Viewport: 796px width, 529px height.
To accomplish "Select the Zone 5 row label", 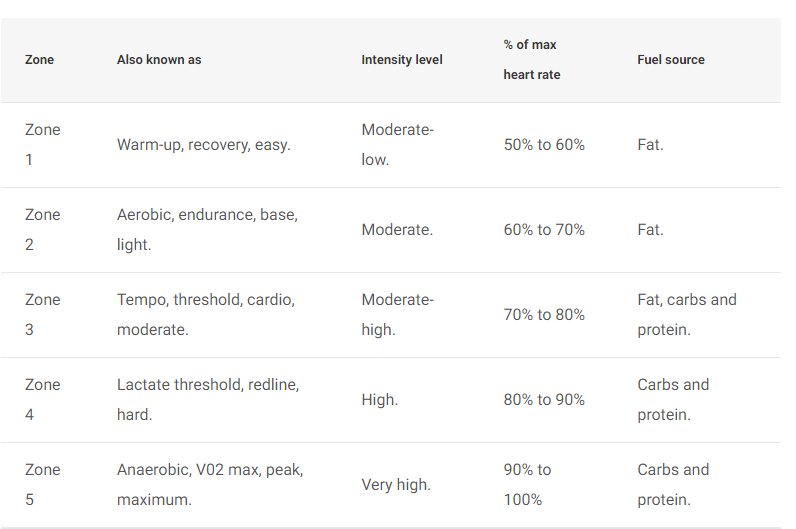I will click(x=43, y=485).
